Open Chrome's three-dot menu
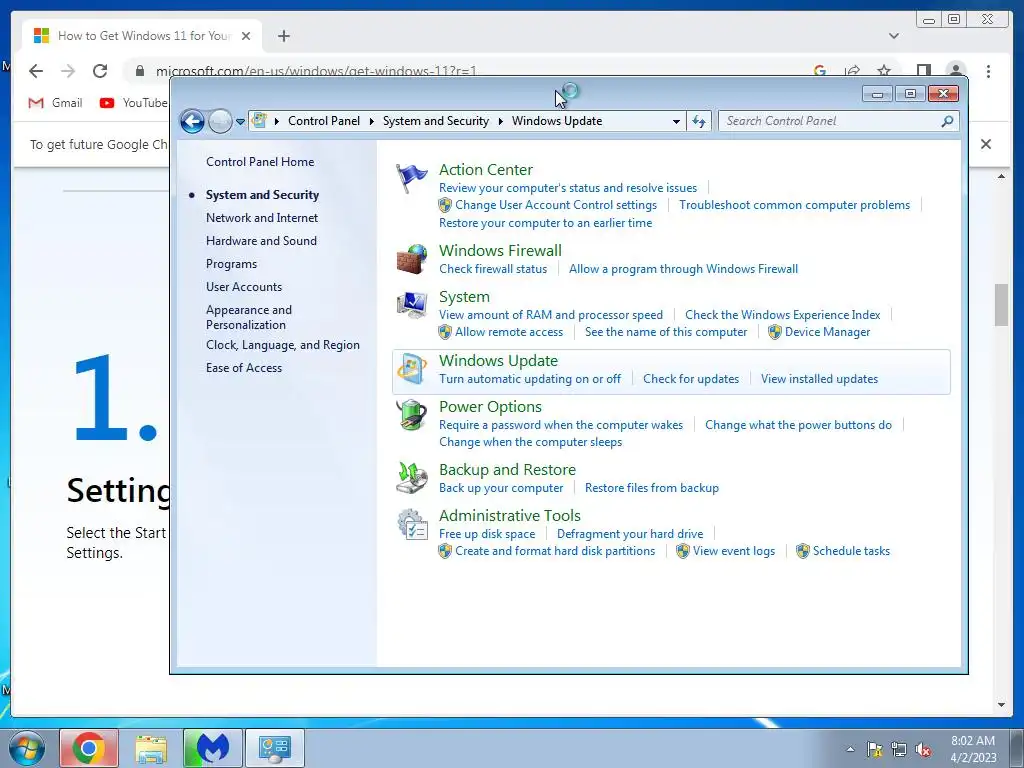 click(988, 71)
